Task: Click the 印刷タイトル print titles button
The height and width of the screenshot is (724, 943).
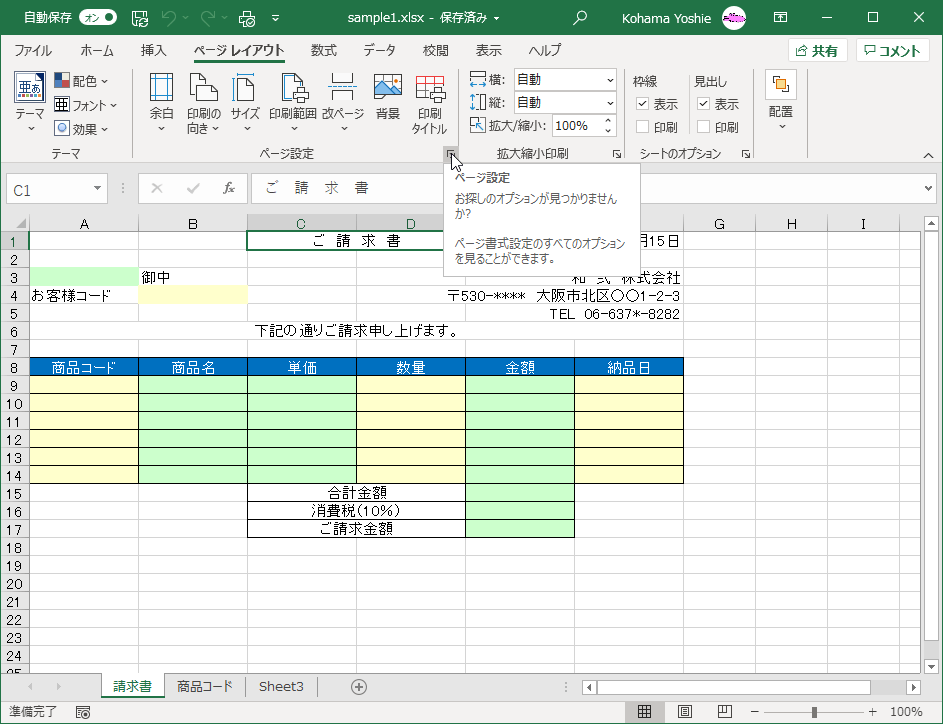Action: [429, 103]
